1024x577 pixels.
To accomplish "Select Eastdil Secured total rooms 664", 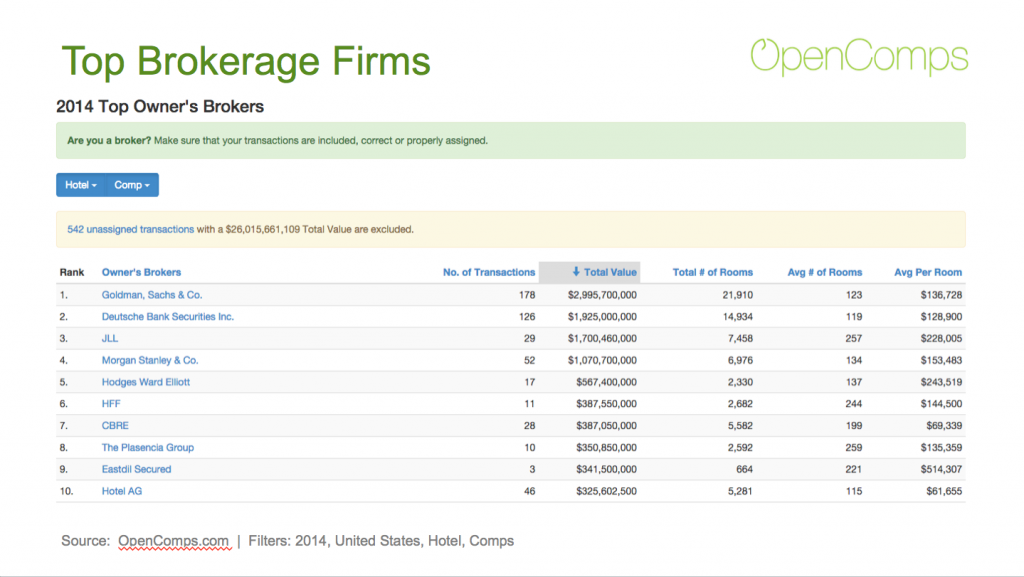I will pos(744,469).
